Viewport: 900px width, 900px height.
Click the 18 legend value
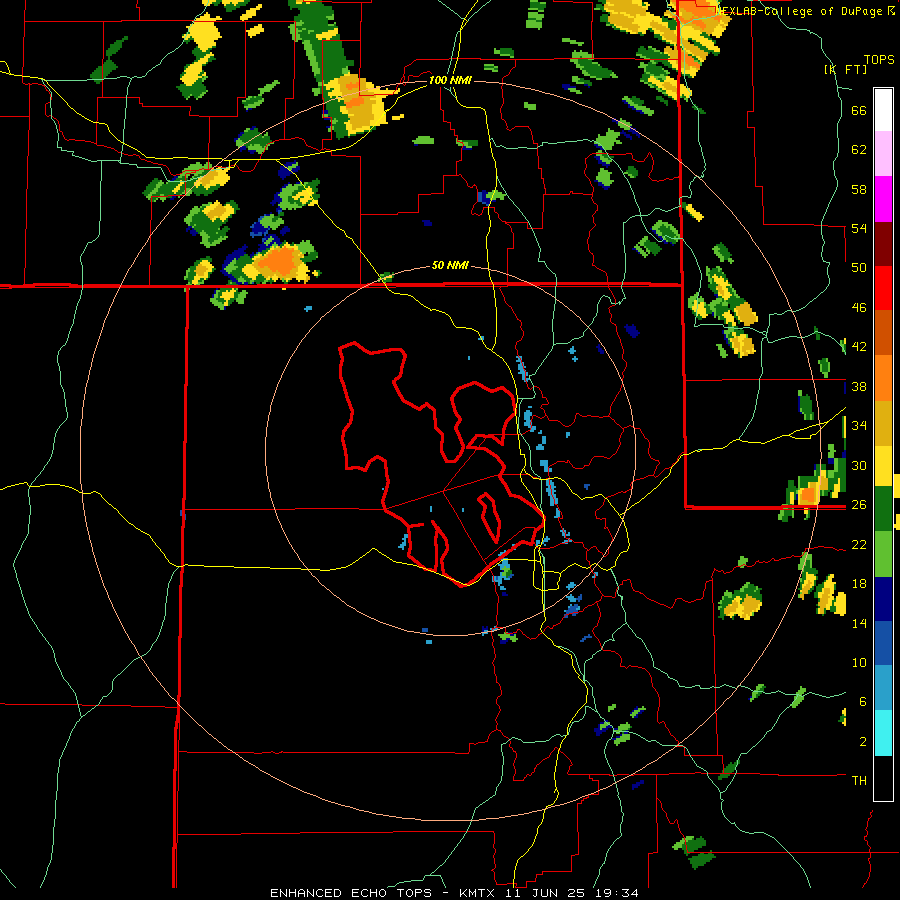(x=859, y=584)
